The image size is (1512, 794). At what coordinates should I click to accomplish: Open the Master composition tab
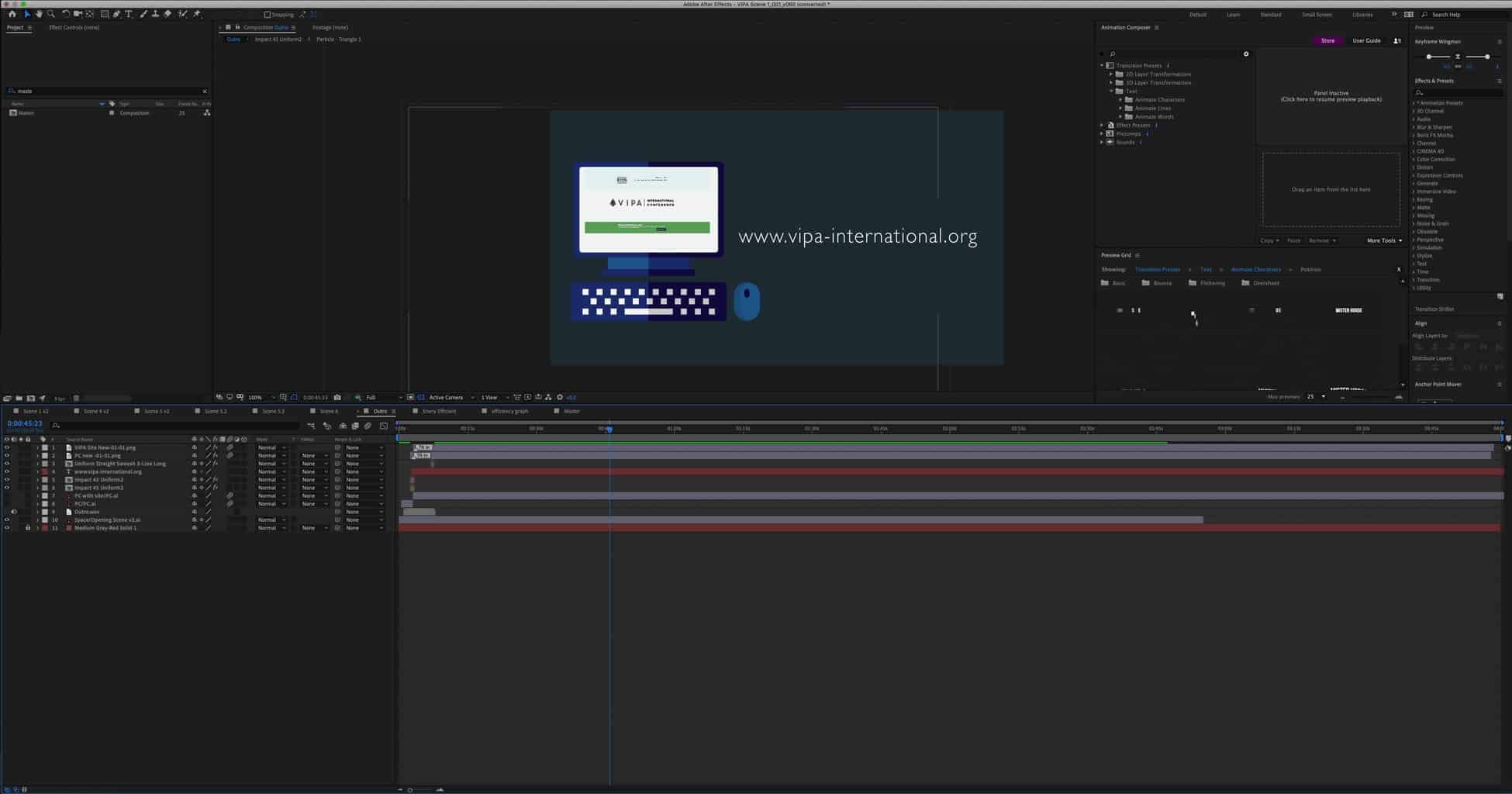571,411
